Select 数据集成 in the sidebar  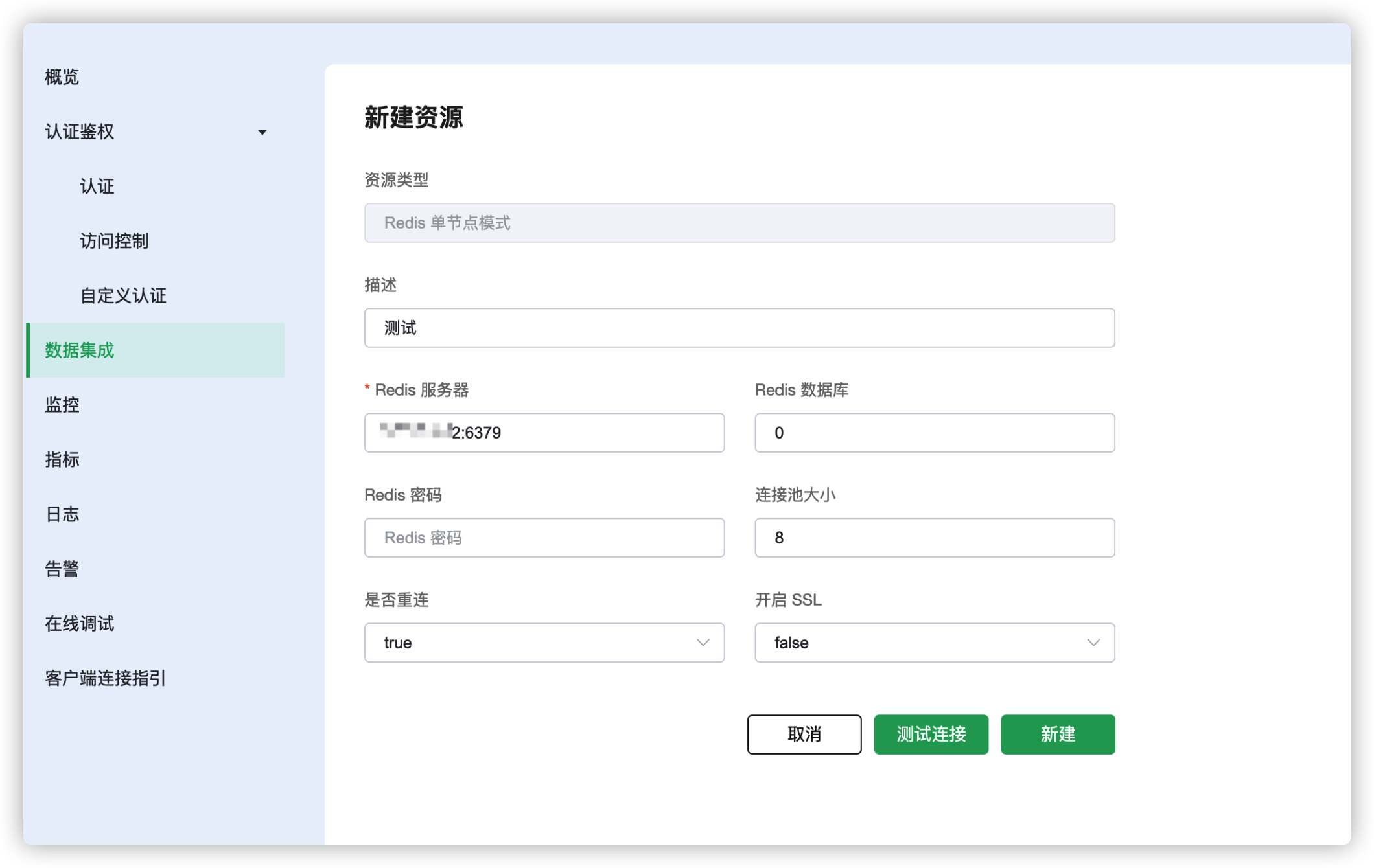click(x=80, y=350)
